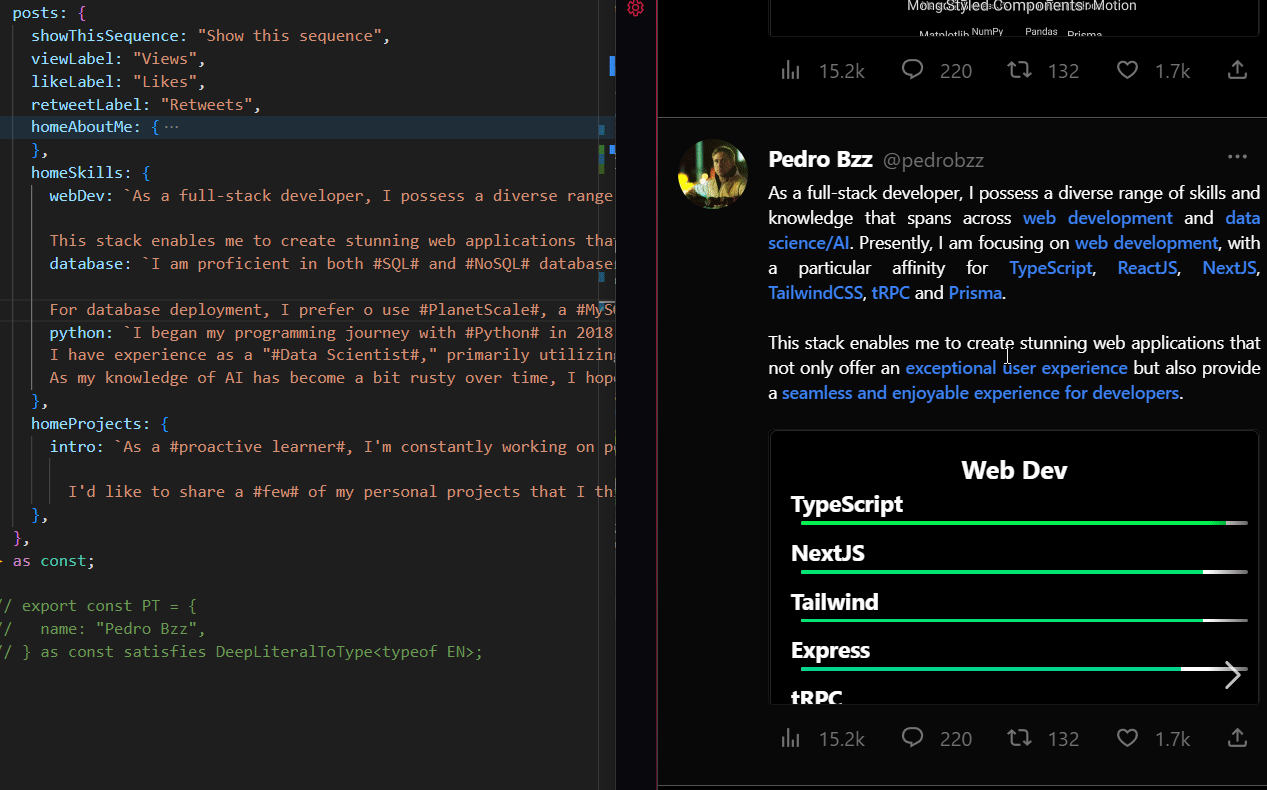The width and height of the screenshot is (1267, 790).
Task: Click Pedro Bzz's profile avatar
Action: pyautogui.click(x=713, y=174)
